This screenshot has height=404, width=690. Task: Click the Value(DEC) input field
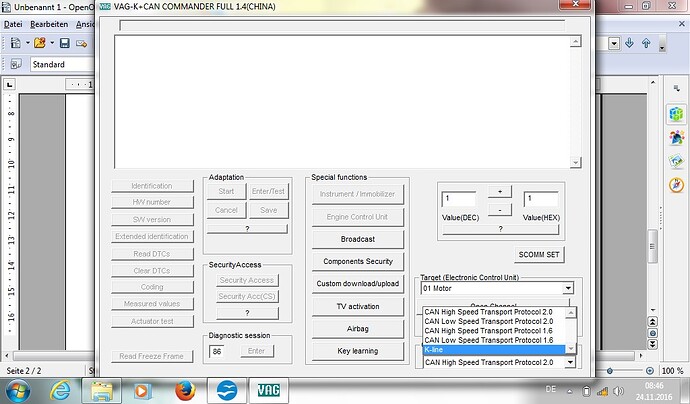[459, 199]
